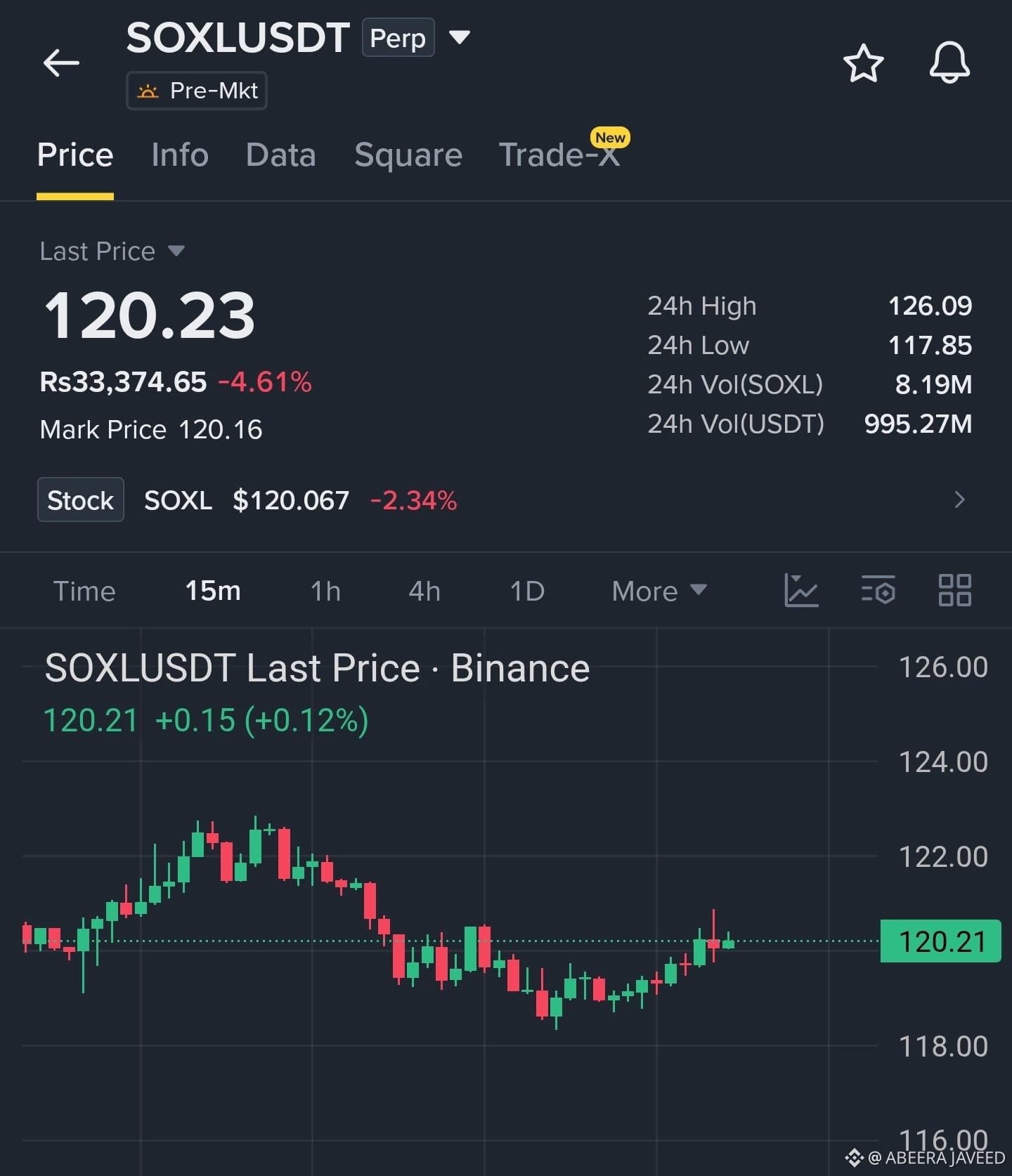
Task: Tap the SOXLUSDT Last Price · Binance chart title
Action: pos(317,667)
